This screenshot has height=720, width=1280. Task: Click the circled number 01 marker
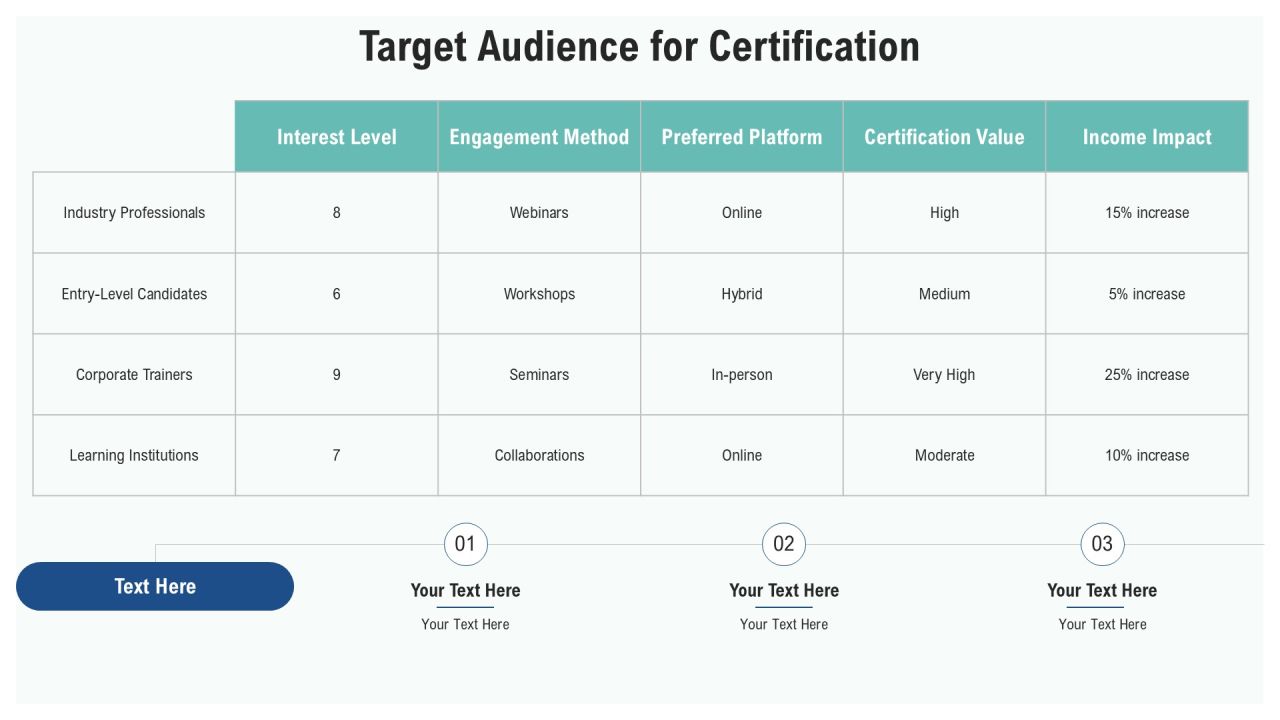tap(466, 544)
